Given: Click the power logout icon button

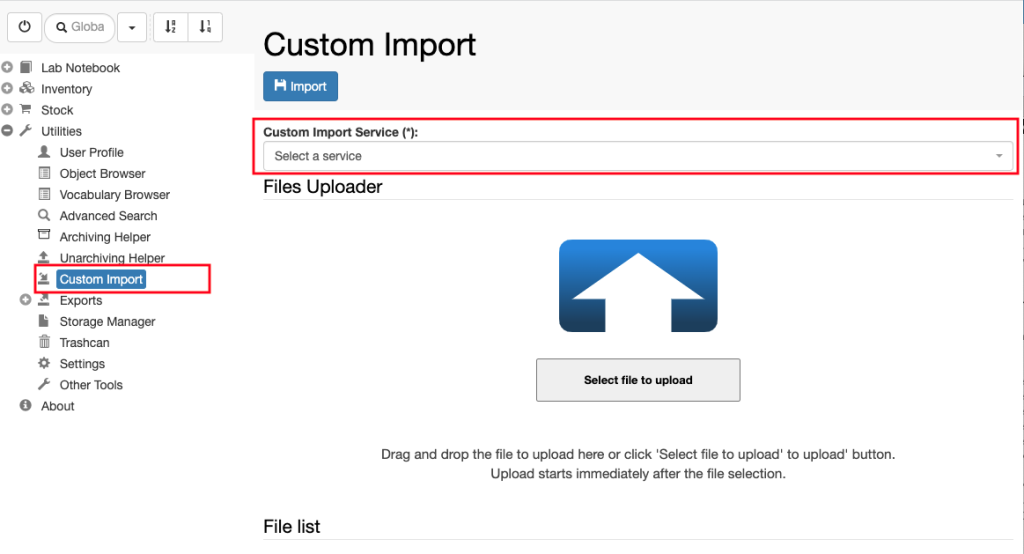Looking at the screenshot, I should [25, 27].
